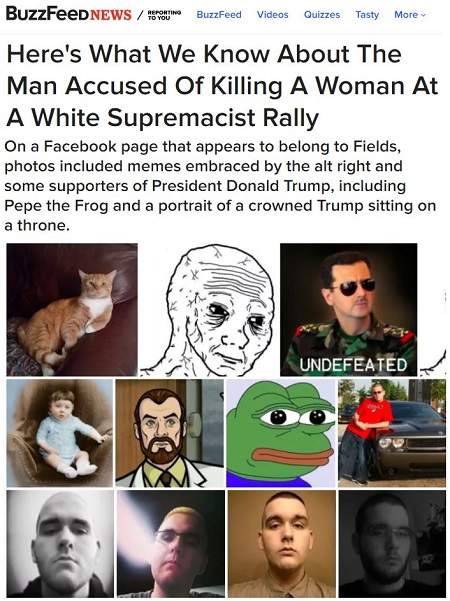
Task: Open the UNDEFEATED camouflage uniform image
Action: click(x=348, y=309)
